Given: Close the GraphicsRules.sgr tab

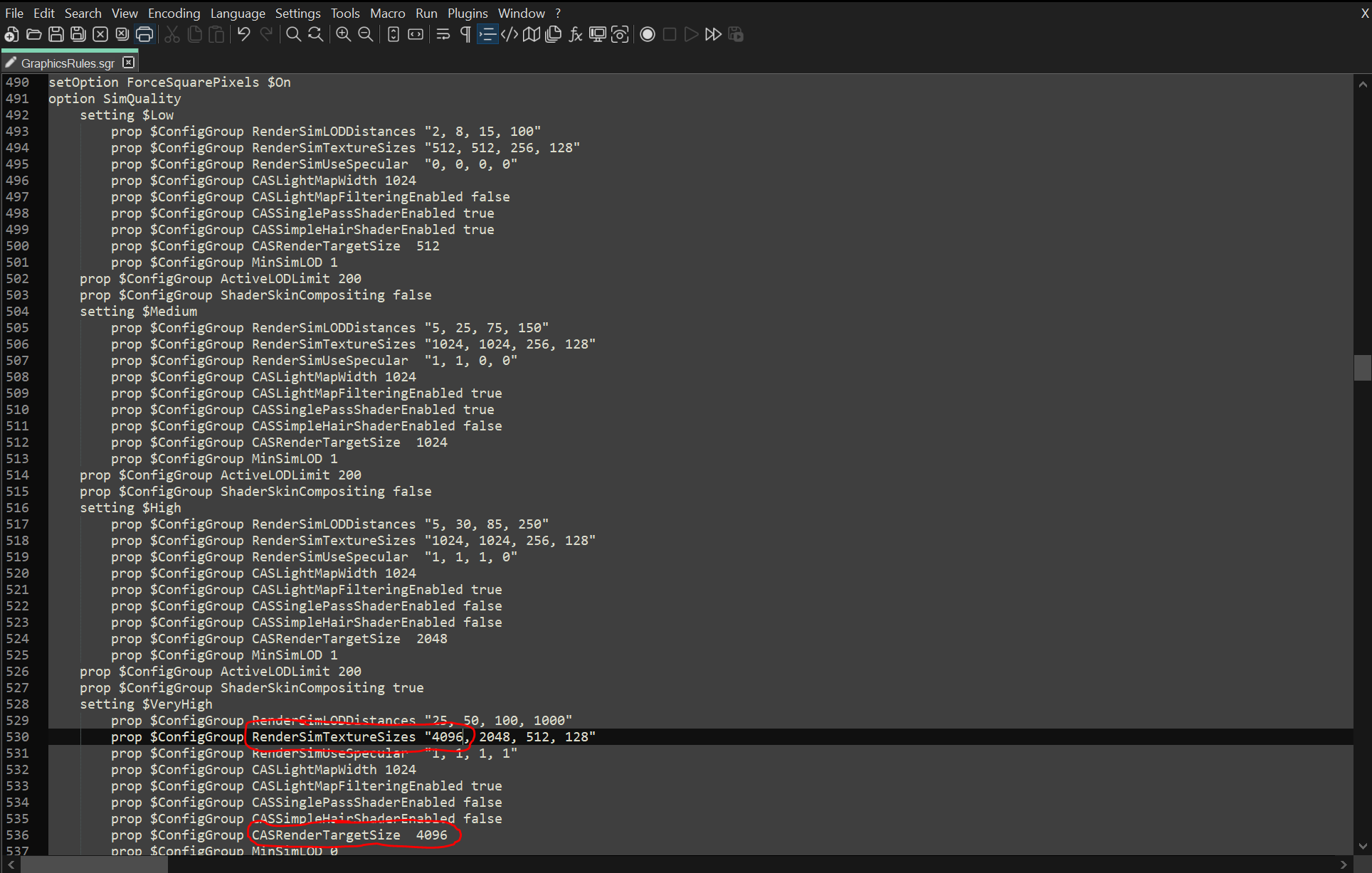Looking at the screenshot, I should click(x=128, y=63).
